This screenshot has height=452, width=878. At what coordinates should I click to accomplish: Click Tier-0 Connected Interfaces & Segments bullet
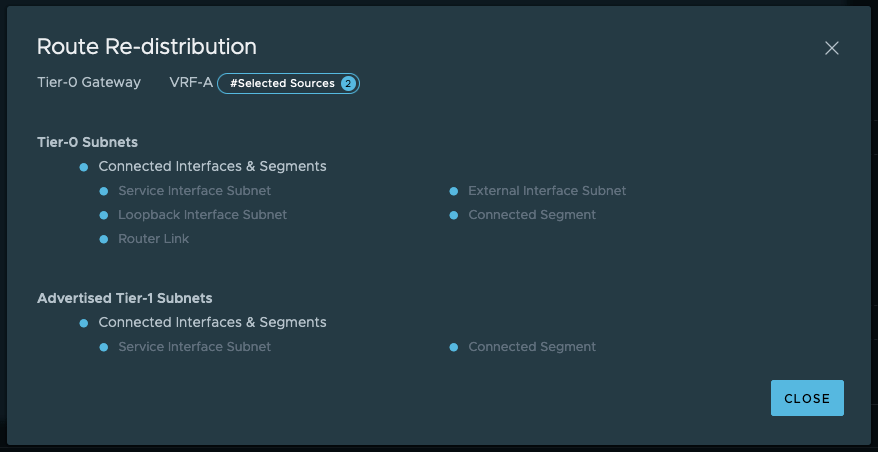pyautogui.click(x=84, y=167)
